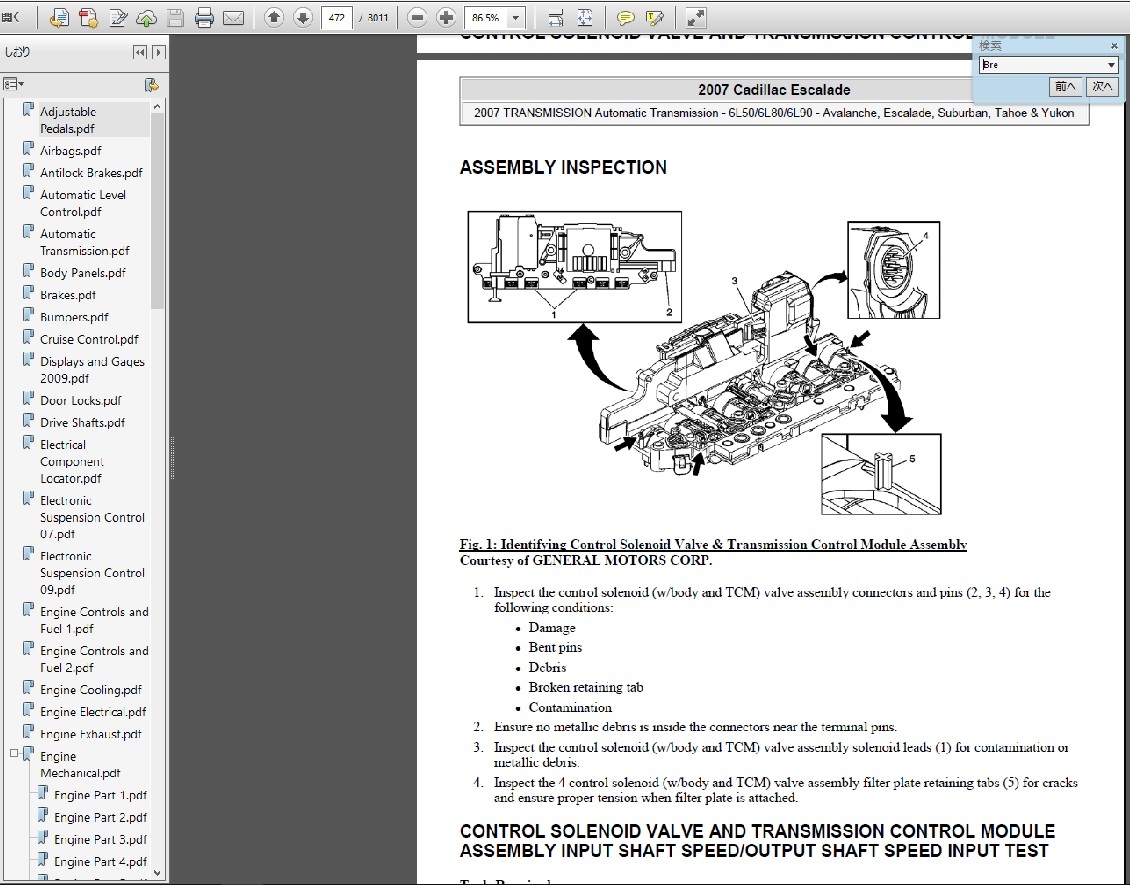Open Engine Exhaust.pdf bookmark
Image resolution: width=1130 pixels, height=885 pixels.
click(x=91, y=734)
